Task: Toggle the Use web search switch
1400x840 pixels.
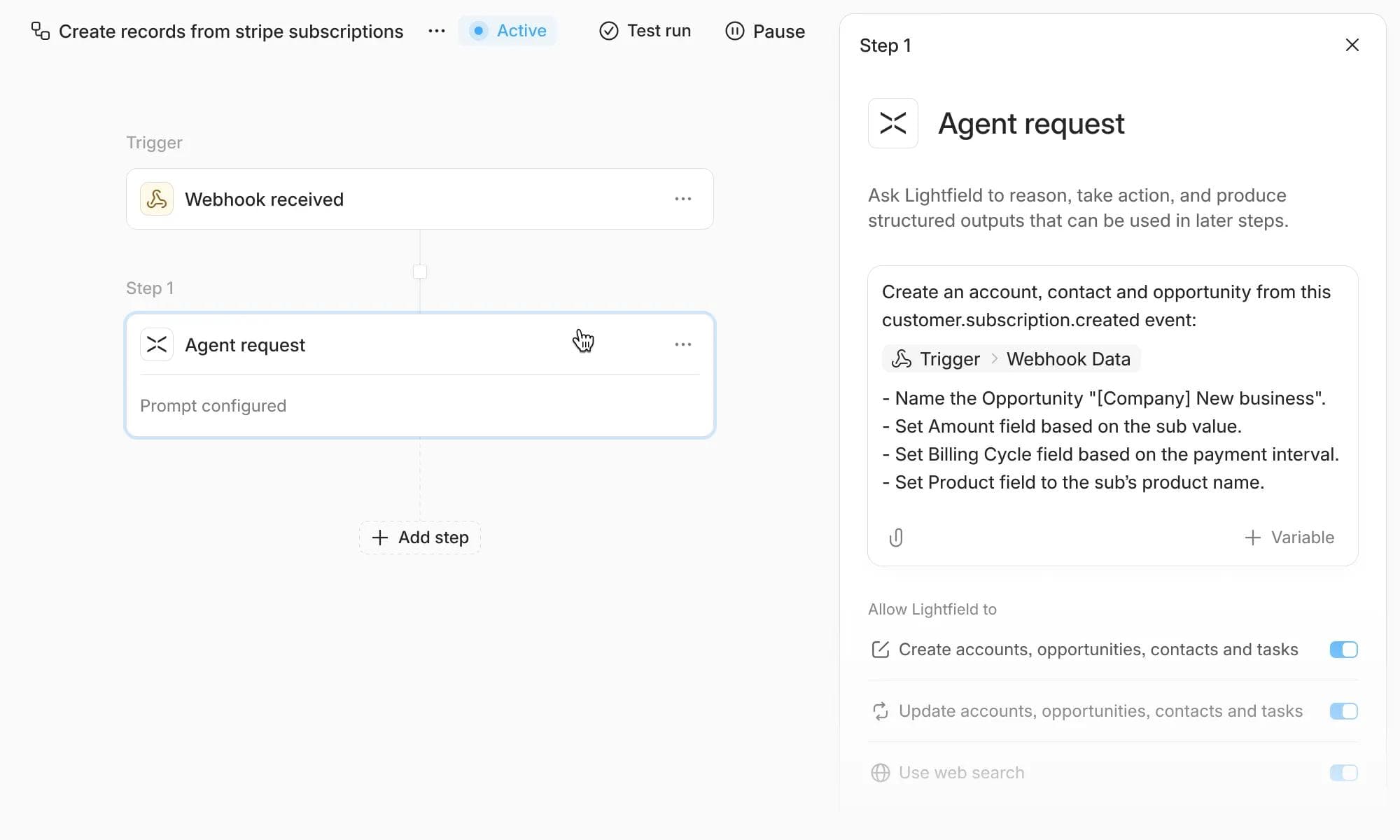Action: tap(1343, 773)
